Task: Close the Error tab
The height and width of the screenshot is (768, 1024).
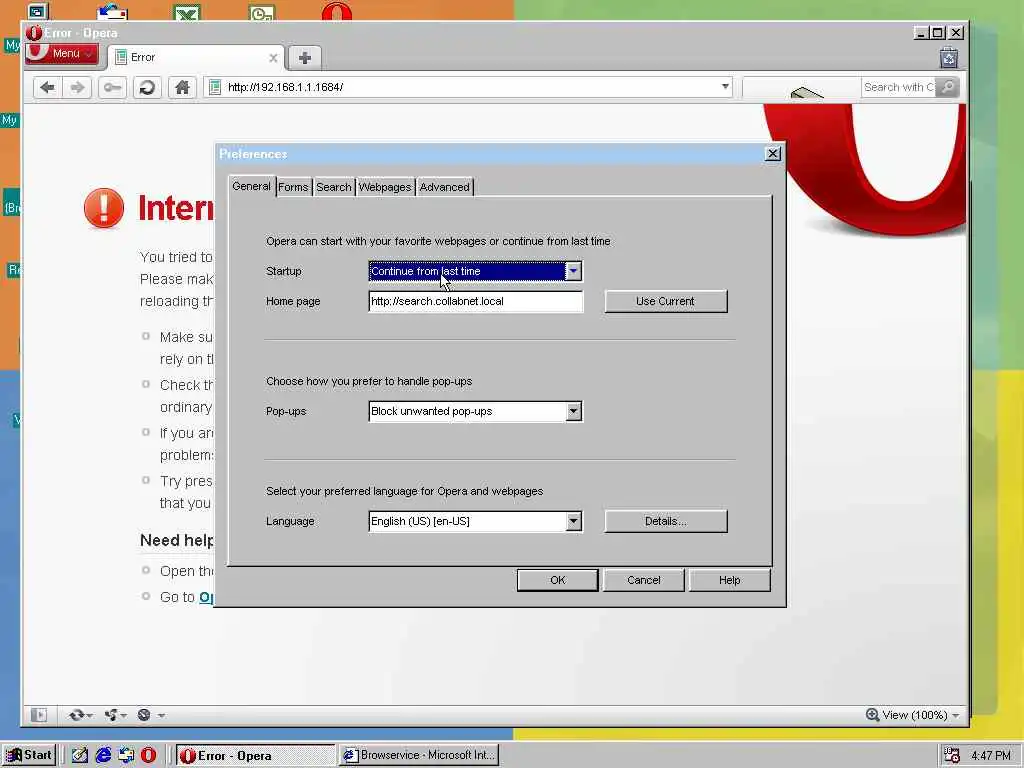Action: click(x=273, y=58)
